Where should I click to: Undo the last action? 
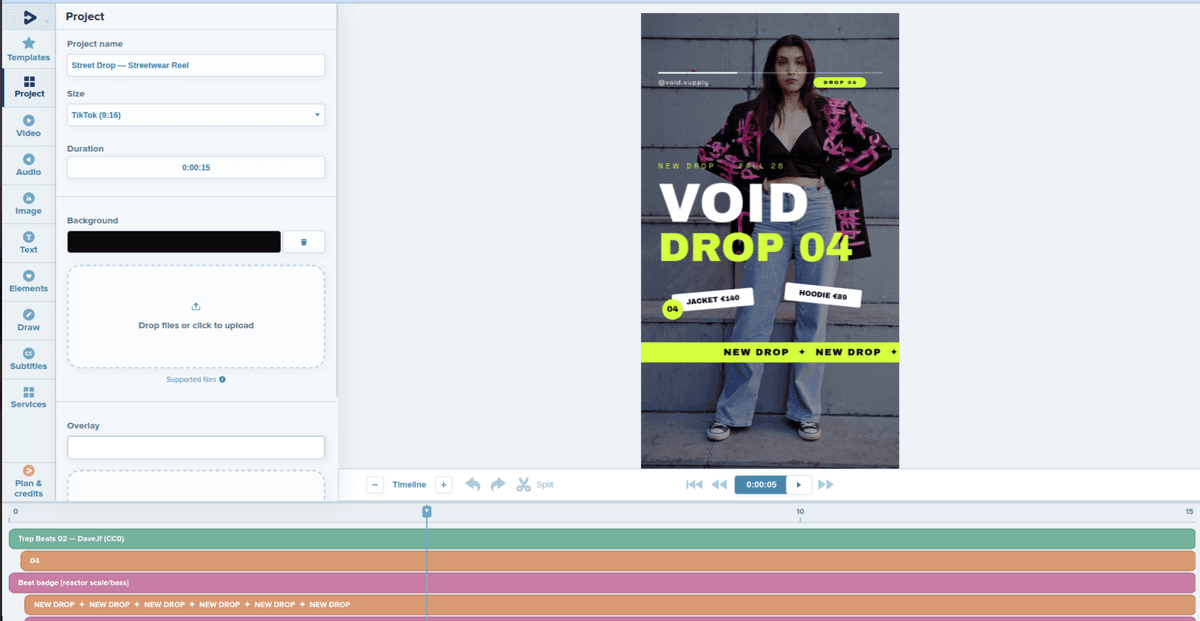[x=473, y=484]
